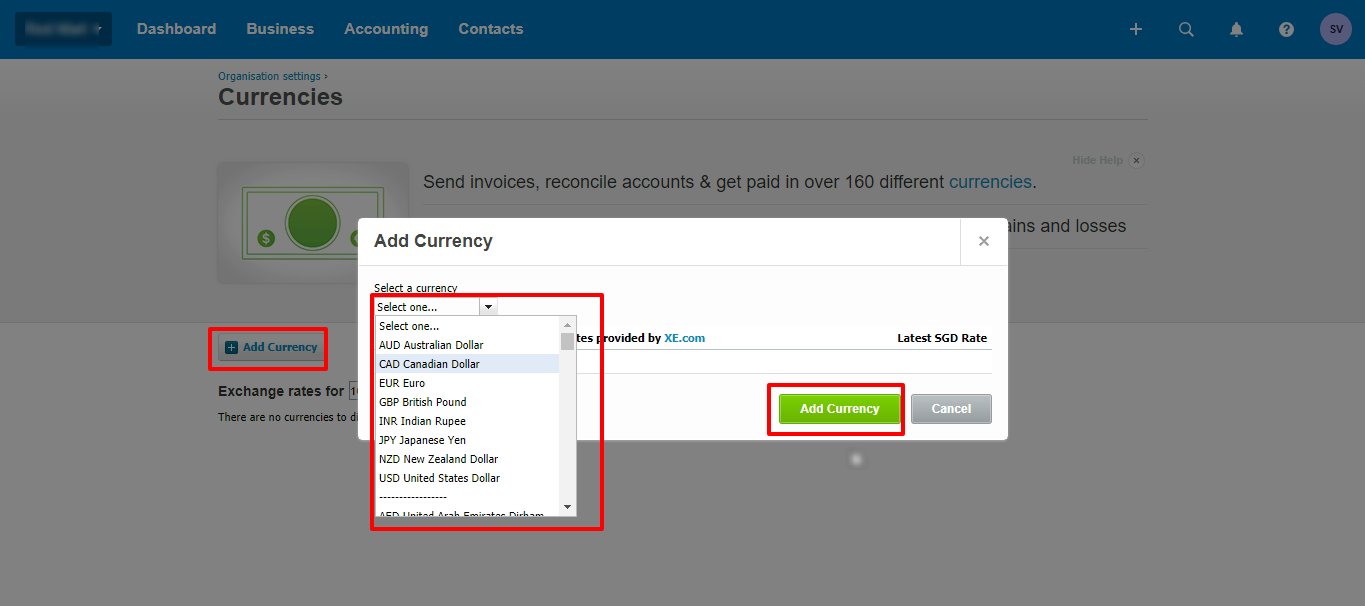
Task: Open the notifications bell icon
Action: coord(1236,29)
